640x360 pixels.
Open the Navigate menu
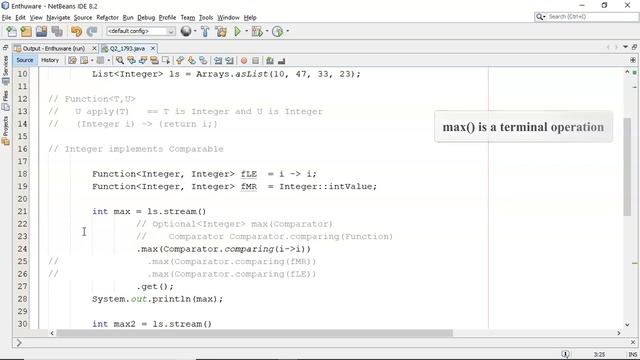coord(58,18)
